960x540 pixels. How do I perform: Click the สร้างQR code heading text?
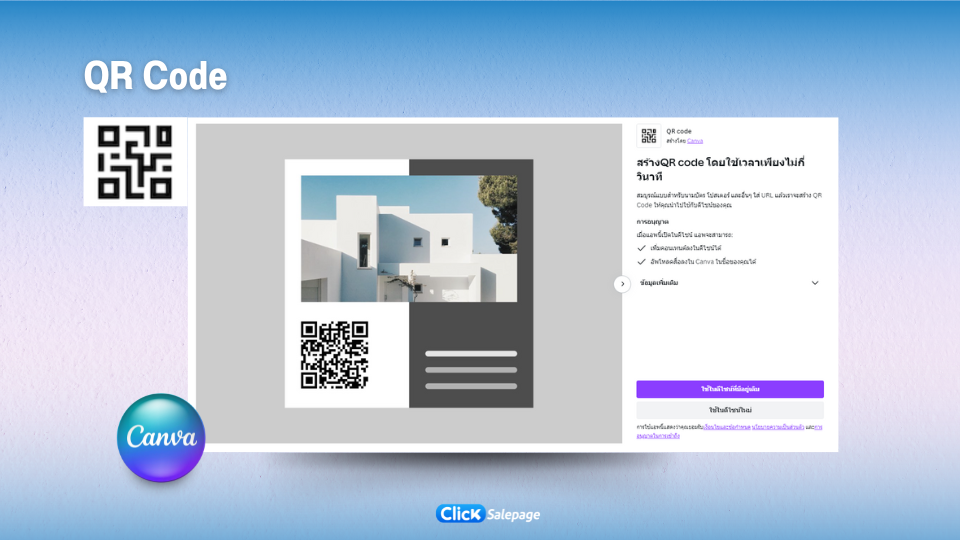coord(721,169)
